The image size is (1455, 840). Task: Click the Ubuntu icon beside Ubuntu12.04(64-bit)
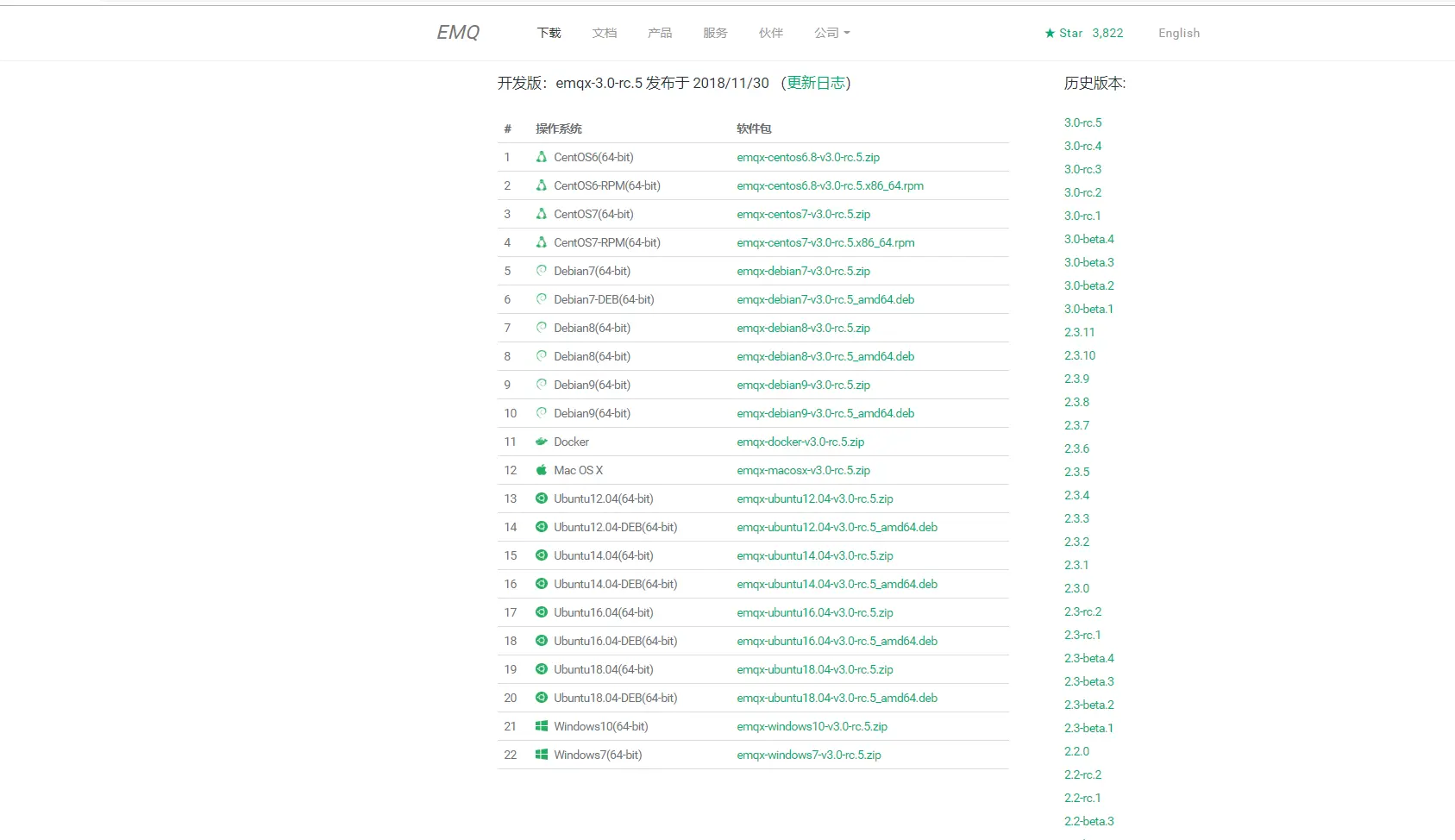(542, 498)
